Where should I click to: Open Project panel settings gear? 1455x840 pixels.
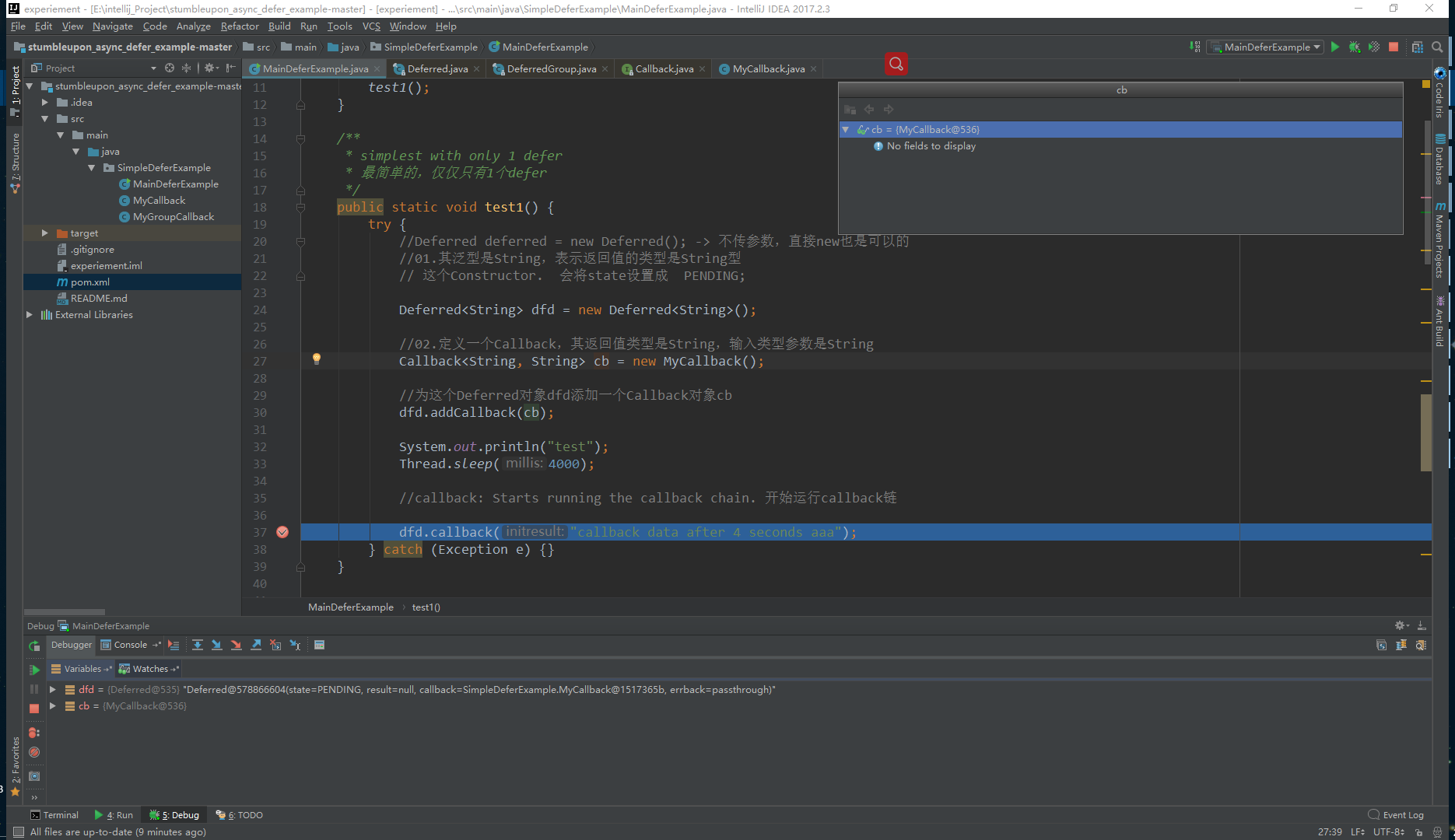(210, 68)
